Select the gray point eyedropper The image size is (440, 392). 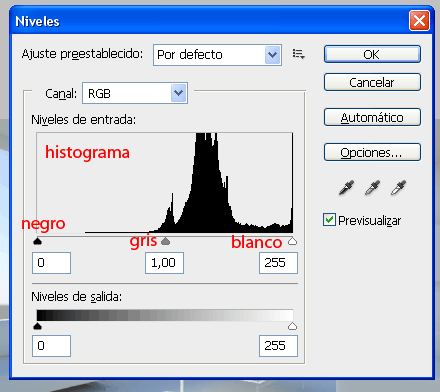point(373,188)
